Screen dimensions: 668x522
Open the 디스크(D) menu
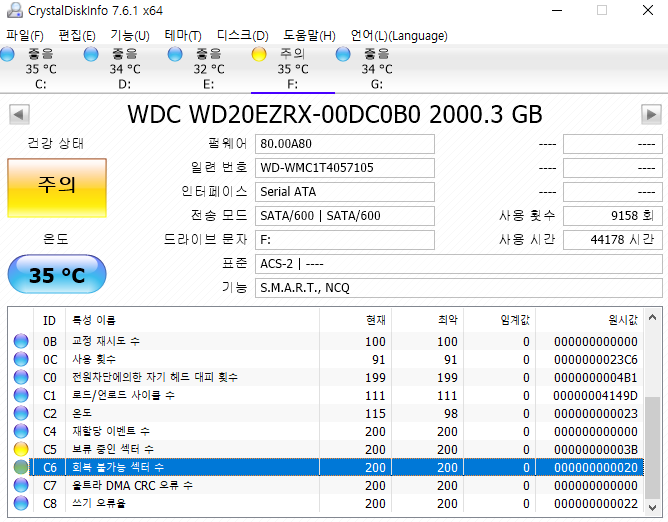pos(242,35)
